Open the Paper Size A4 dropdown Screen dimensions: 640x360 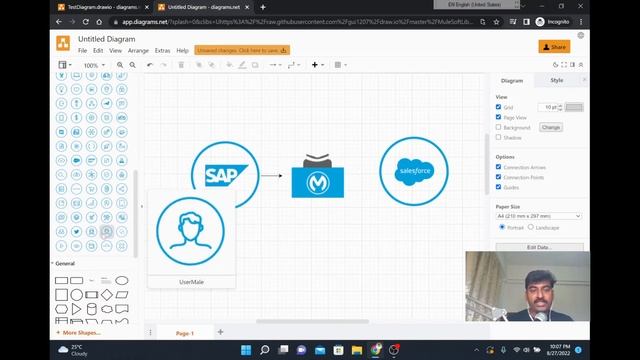[x=539, y=216]
